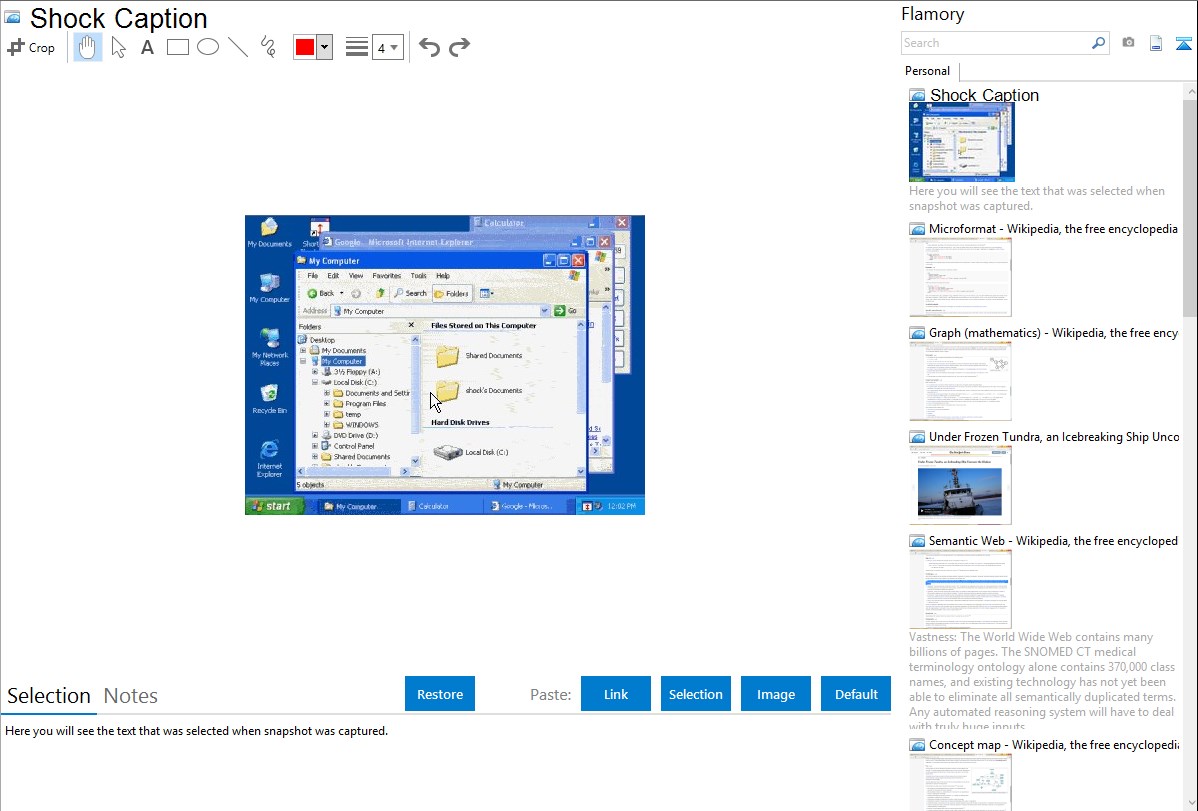
Task: Redo the last undone edit
Action: [459, 47]
